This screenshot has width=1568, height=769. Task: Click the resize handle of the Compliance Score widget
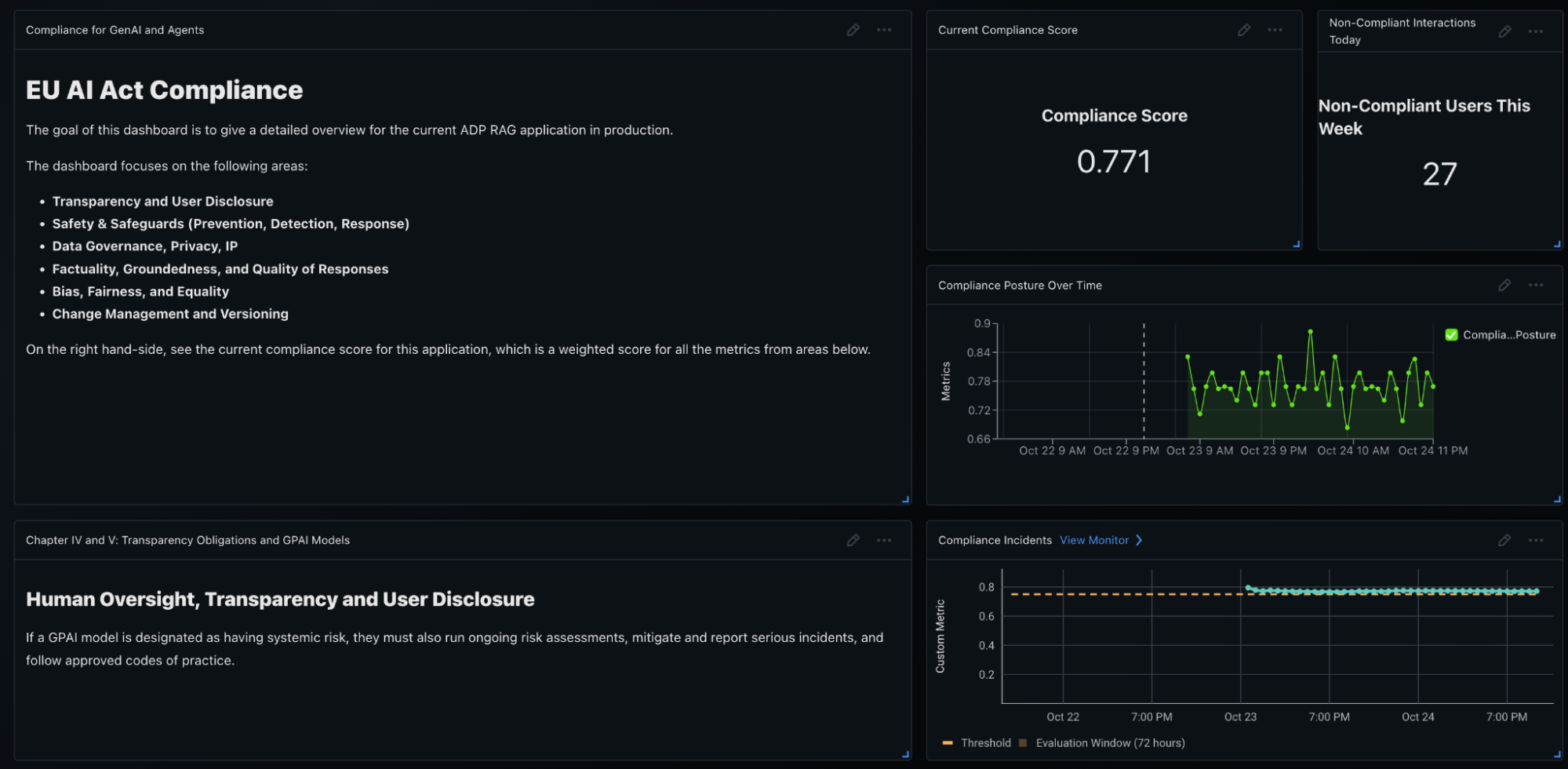pyautogui.click(x=1297, y=243)
